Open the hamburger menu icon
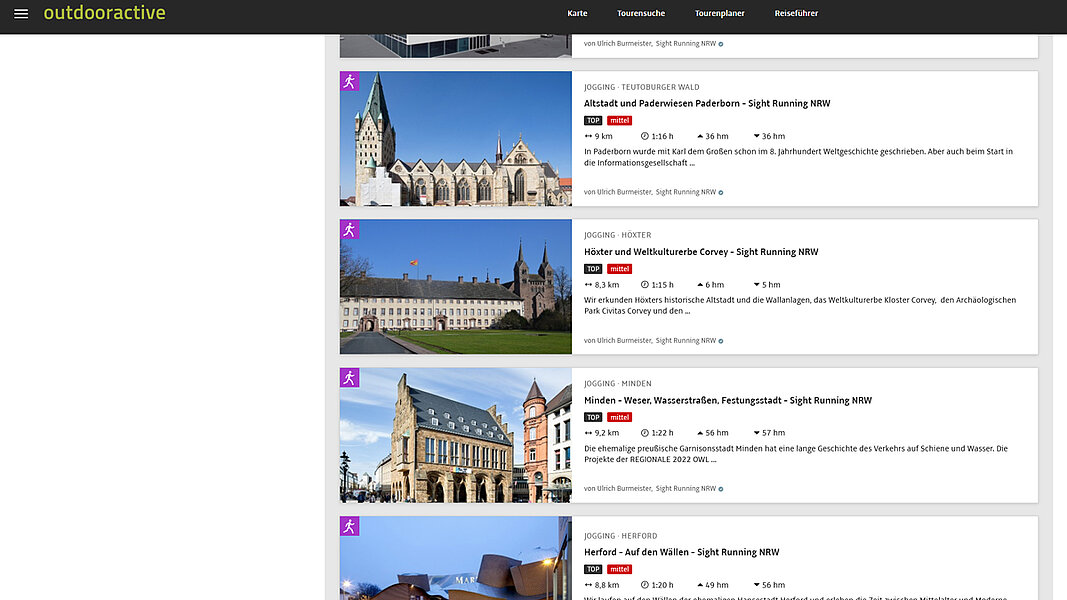This screenshot has width=1067, height=600. coord(21,14)
